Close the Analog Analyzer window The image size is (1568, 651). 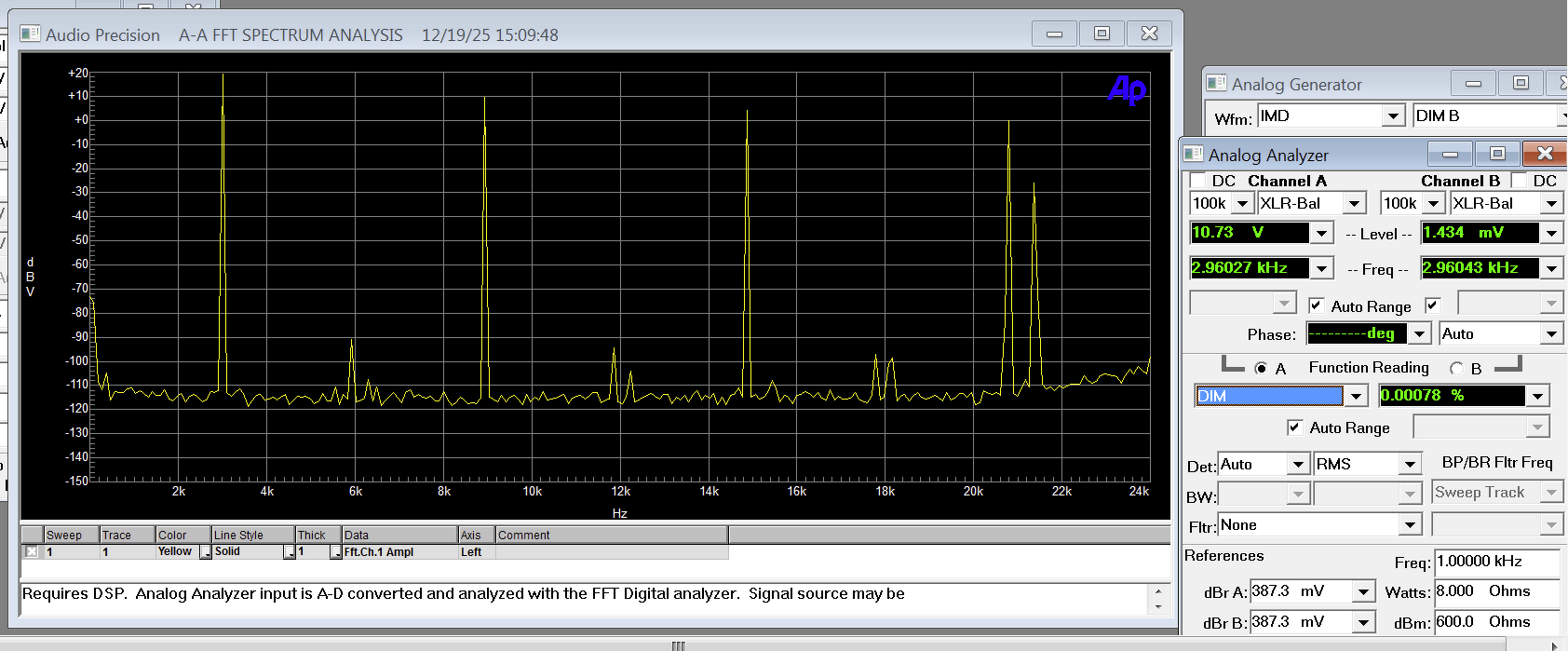coord(1545,154)
